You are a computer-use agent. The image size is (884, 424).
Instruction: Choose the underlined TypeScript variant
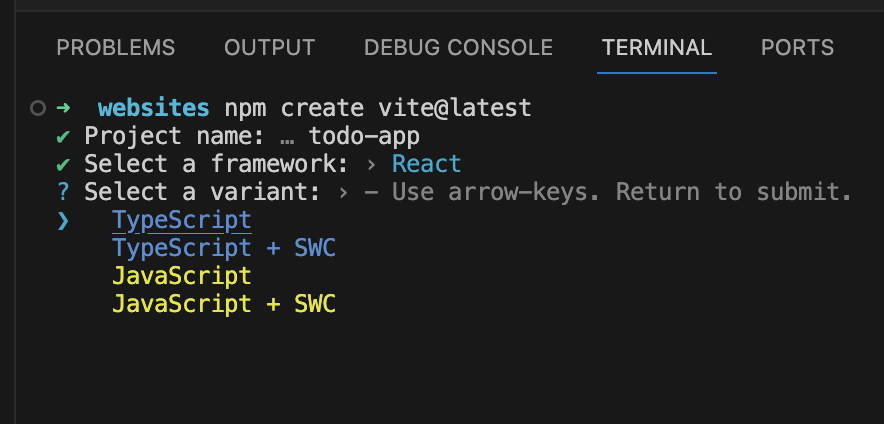(182, 220)
